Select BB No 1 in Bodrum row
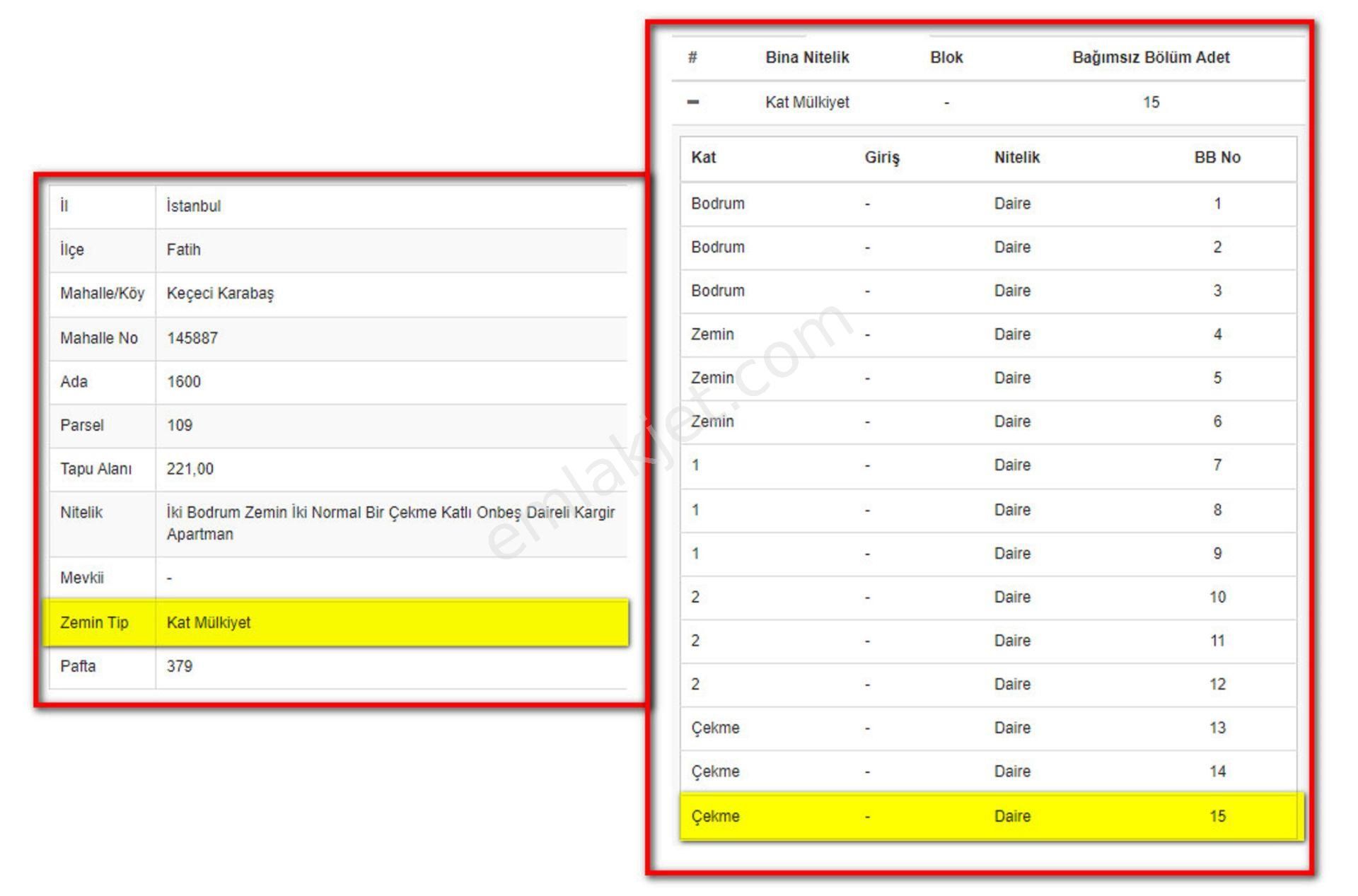 pos(1217,204)
